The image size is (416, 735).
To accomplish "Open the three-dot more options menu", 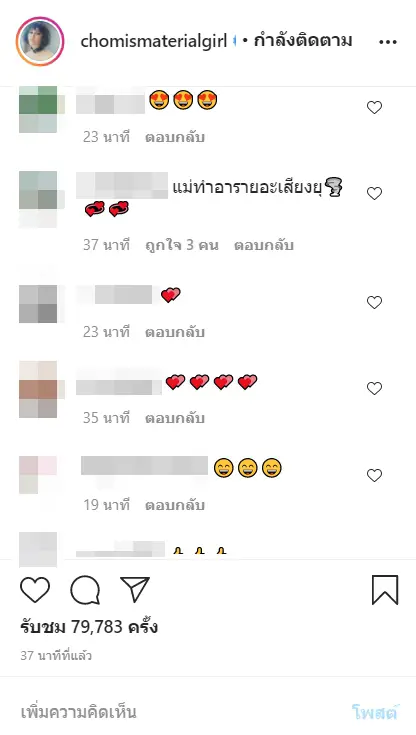I will tap(387, 42).
